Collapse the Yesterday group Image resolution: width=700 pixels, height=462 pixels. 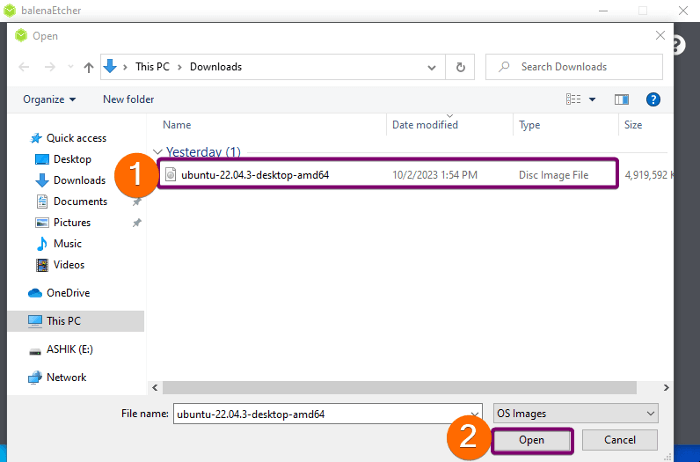click(x=157, y=152)
